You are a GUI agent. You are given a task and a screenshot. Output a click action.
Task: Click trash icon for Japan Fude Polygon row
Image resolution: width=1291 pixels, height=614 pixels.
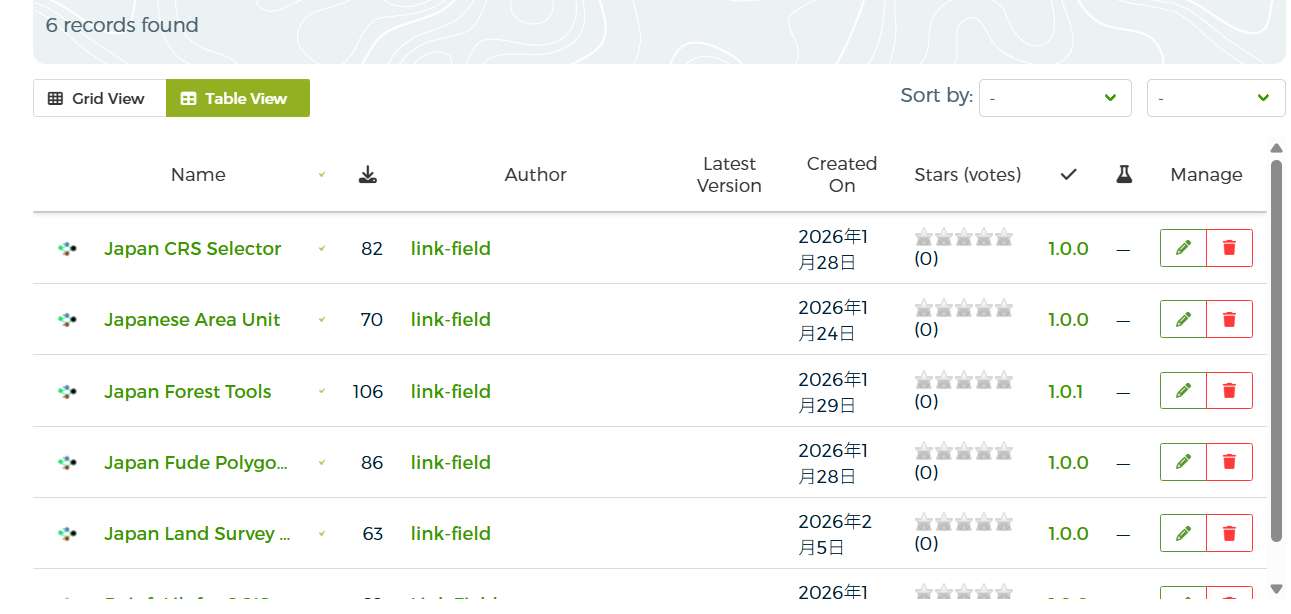pyautogui.click(x=1229, y=462)
